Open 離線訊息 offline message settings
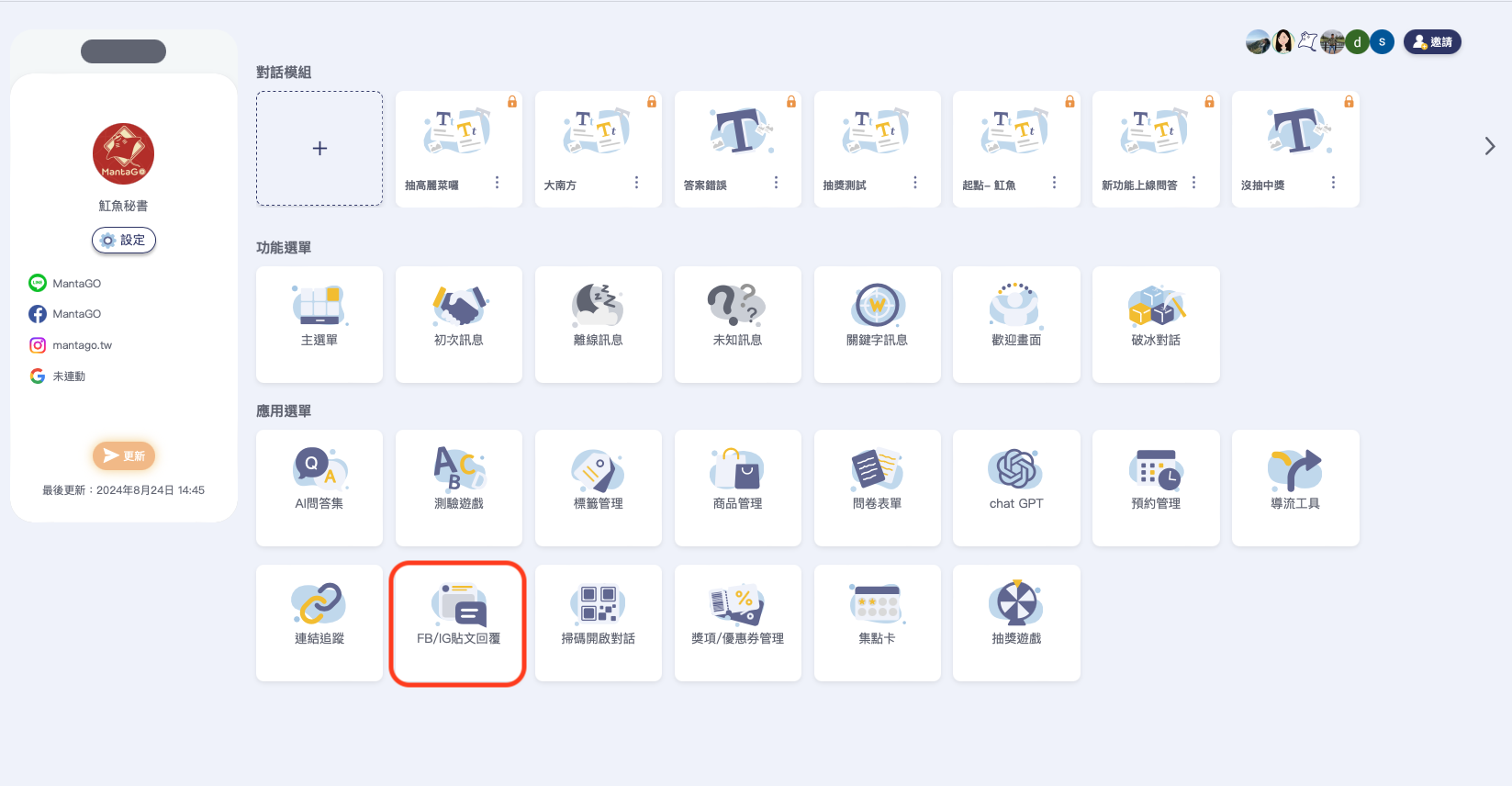The height and width of the screenshot is (786, 1512). [598, 323]
